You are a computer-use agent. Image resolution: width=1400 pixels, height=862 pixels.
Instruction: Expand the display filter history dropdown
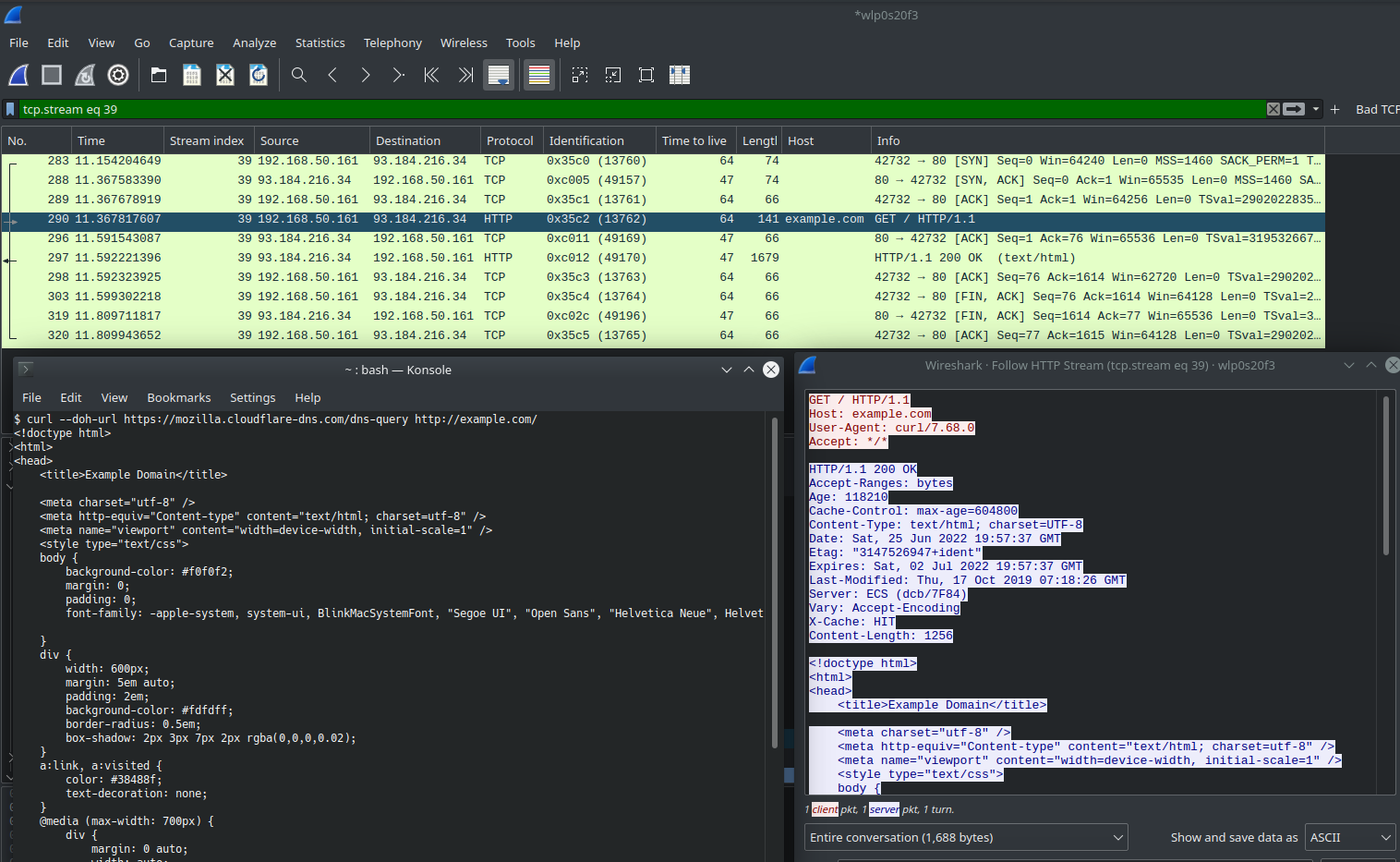[x=1316, y=109]
